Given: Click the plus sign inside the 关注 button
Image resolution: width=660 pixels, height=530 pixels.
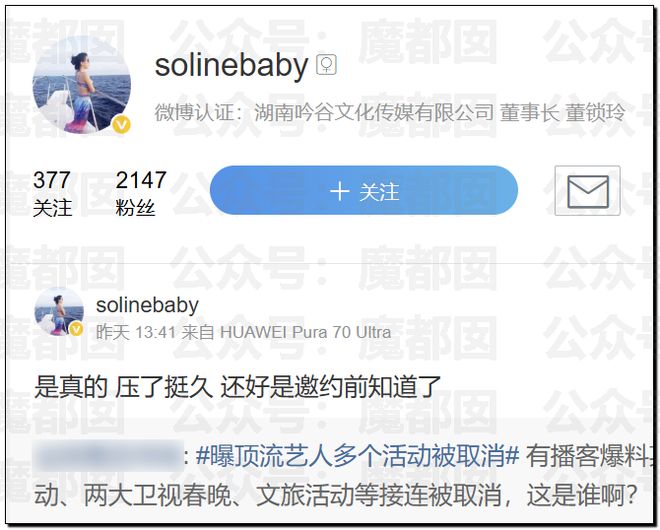Looking at the screenshot, I should click(340, 192).
